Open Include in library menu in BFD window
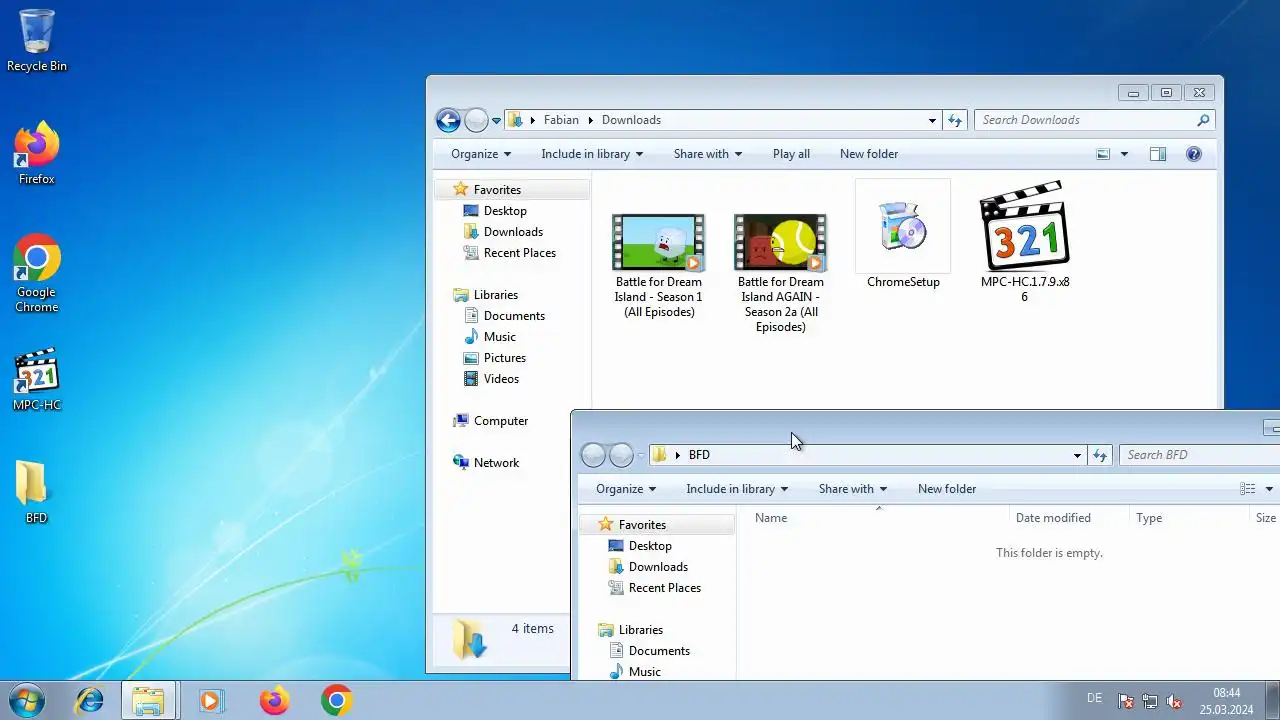The height and width of the screenshot is (720, 1280). pyautogui.click(x=737, y=489)
